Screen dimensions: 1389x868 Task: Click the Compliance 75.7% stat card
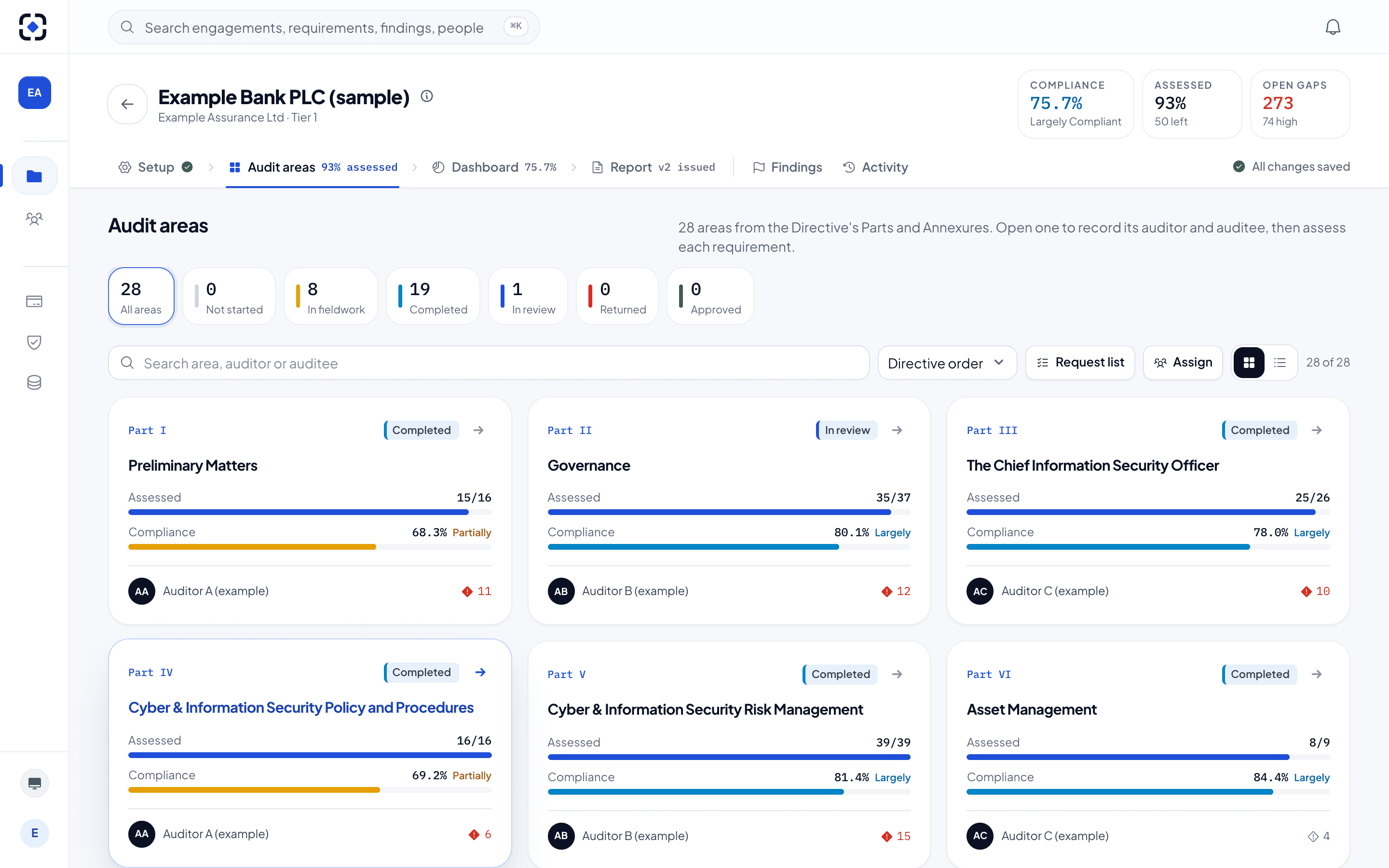(1076, 104)
